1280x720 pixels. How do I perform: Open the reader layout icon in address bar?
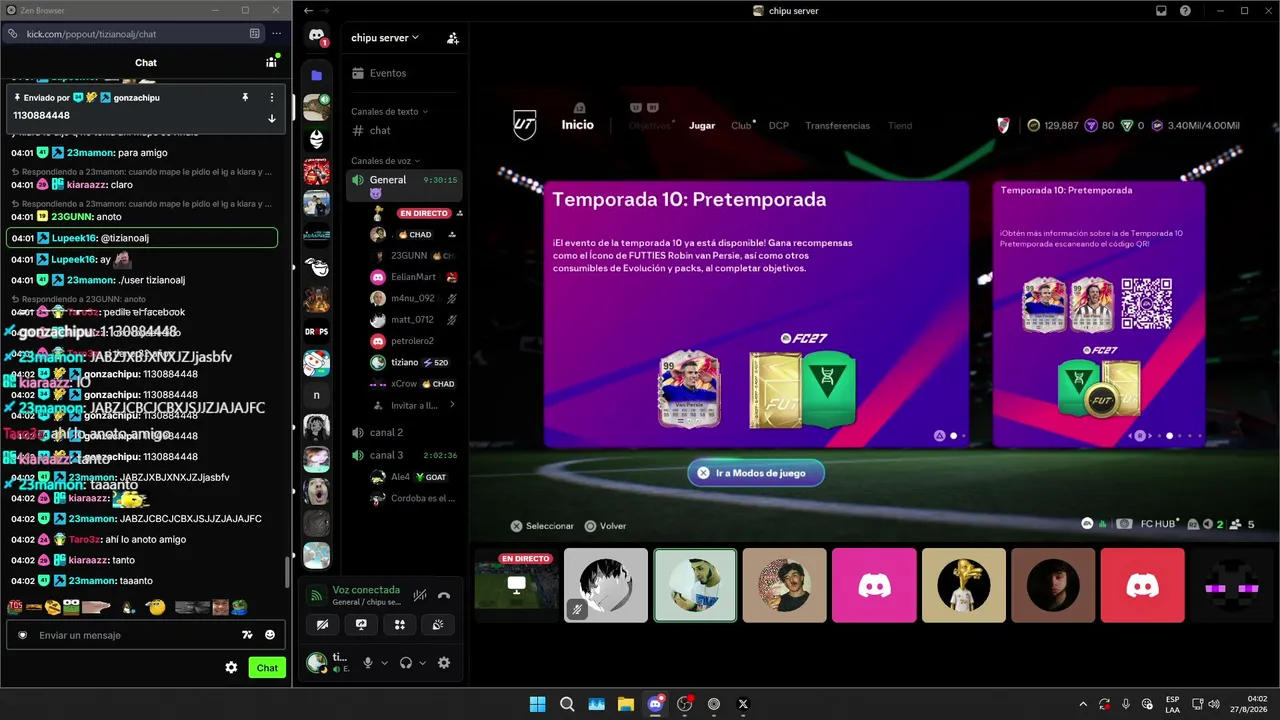[255, 34]
